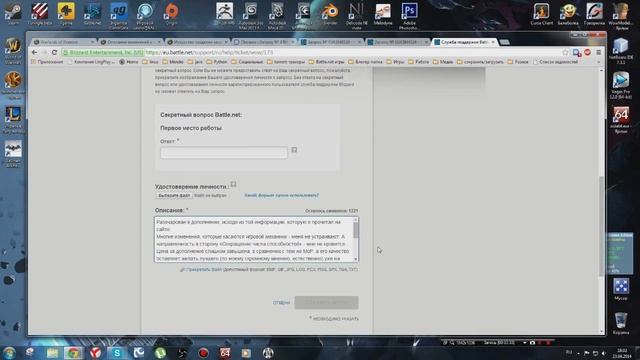
Task: Click the description box scroll-down arrow
Action: pyautogui.click(x=356, y=259)
